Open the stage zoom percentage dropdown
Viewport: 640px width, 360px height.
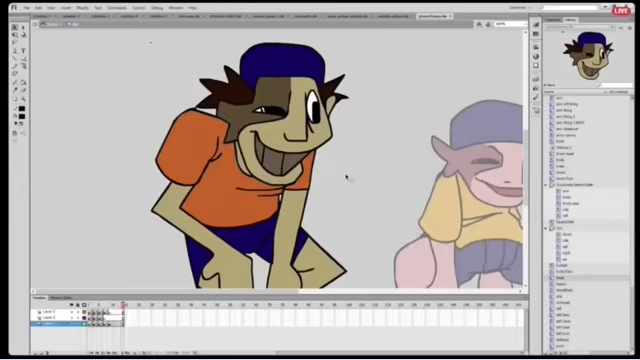(x=510, y=24)
